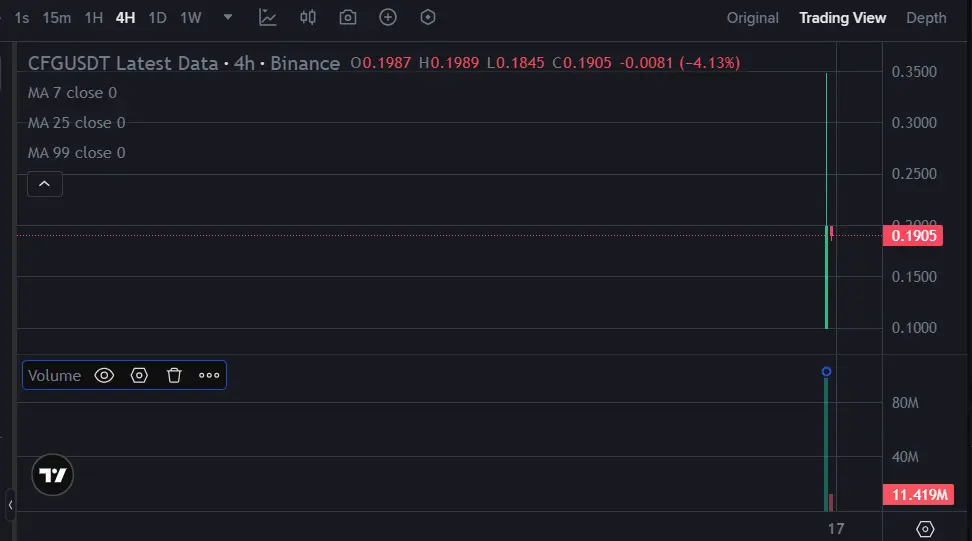The height and width of the screenshot is (541, 972).
Task: Open axis settings hexagon icon at bottom right
Action: point(925,529)
